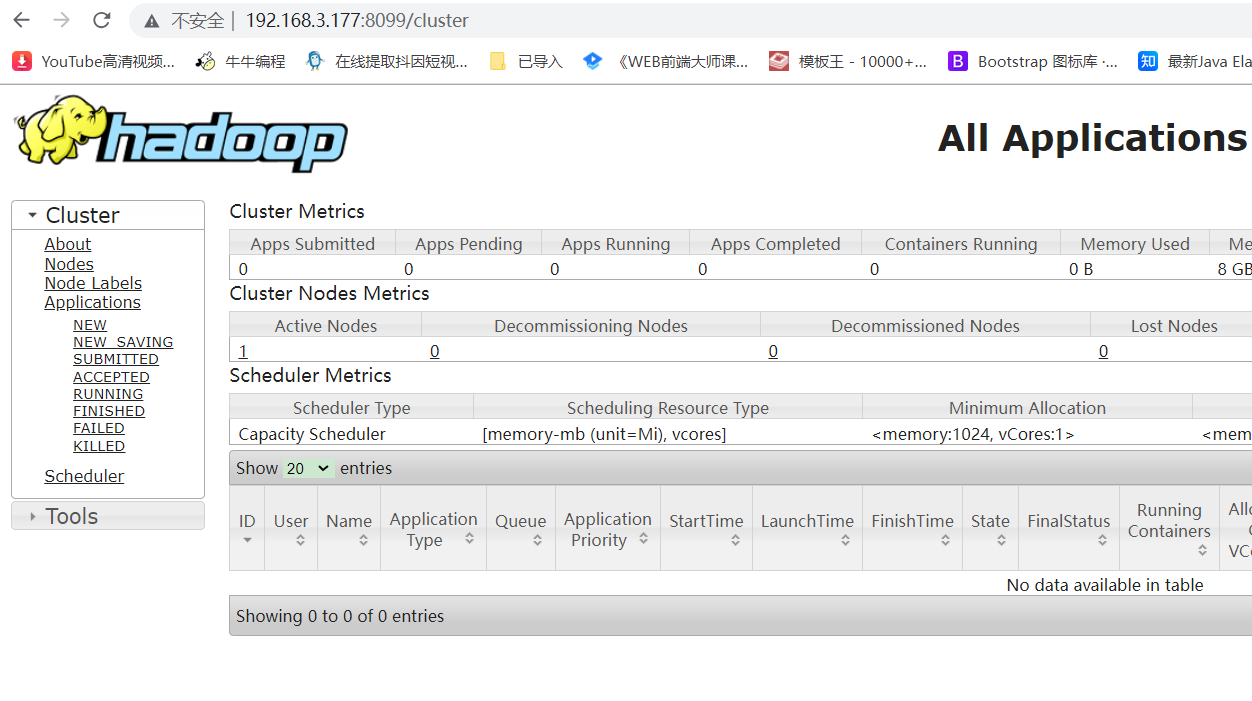Open the Nodes page link
The width and height of the screenshot is (1252, 701).
[x=69, y=264]
